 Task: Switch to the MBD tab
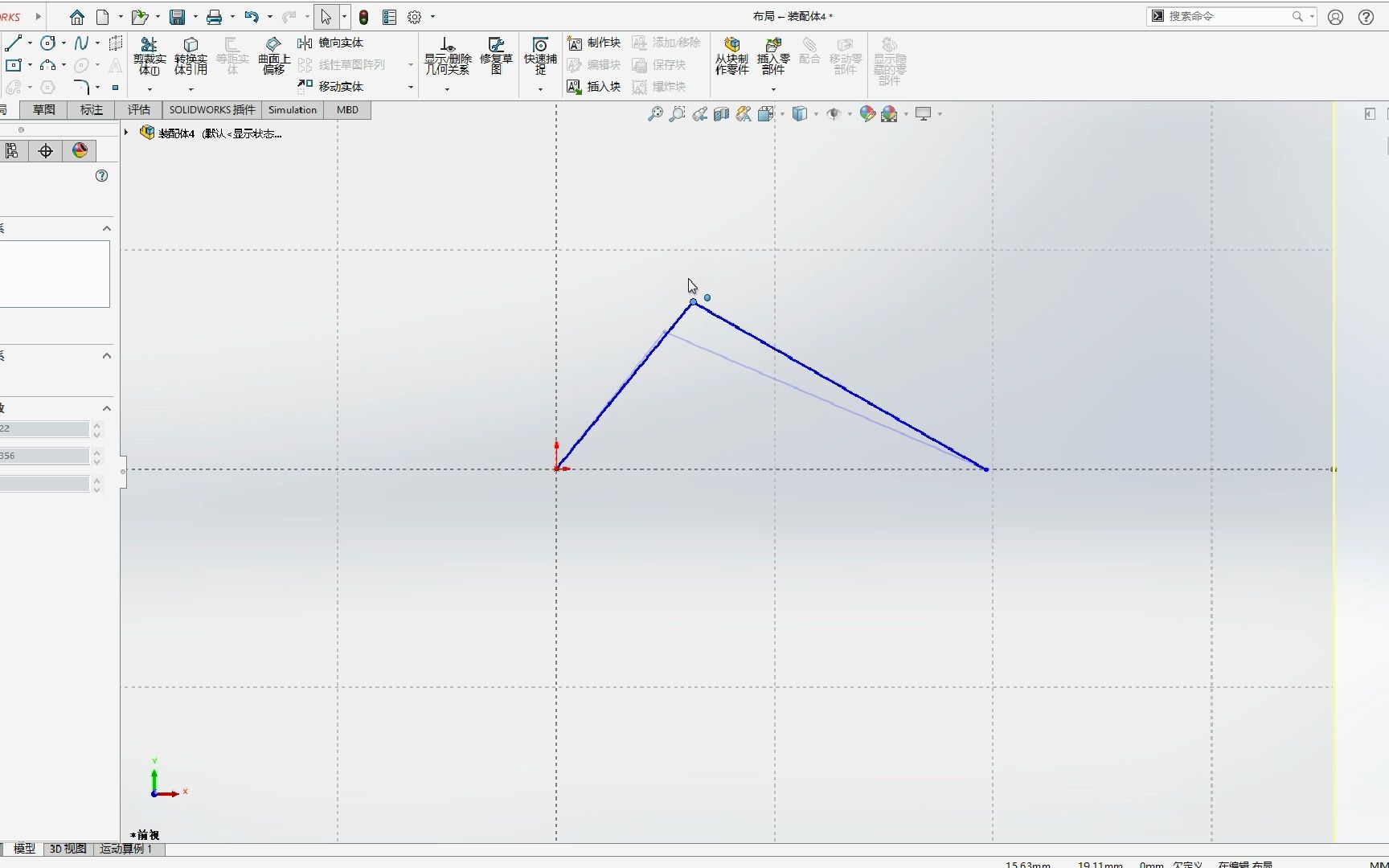click(347, 110)
